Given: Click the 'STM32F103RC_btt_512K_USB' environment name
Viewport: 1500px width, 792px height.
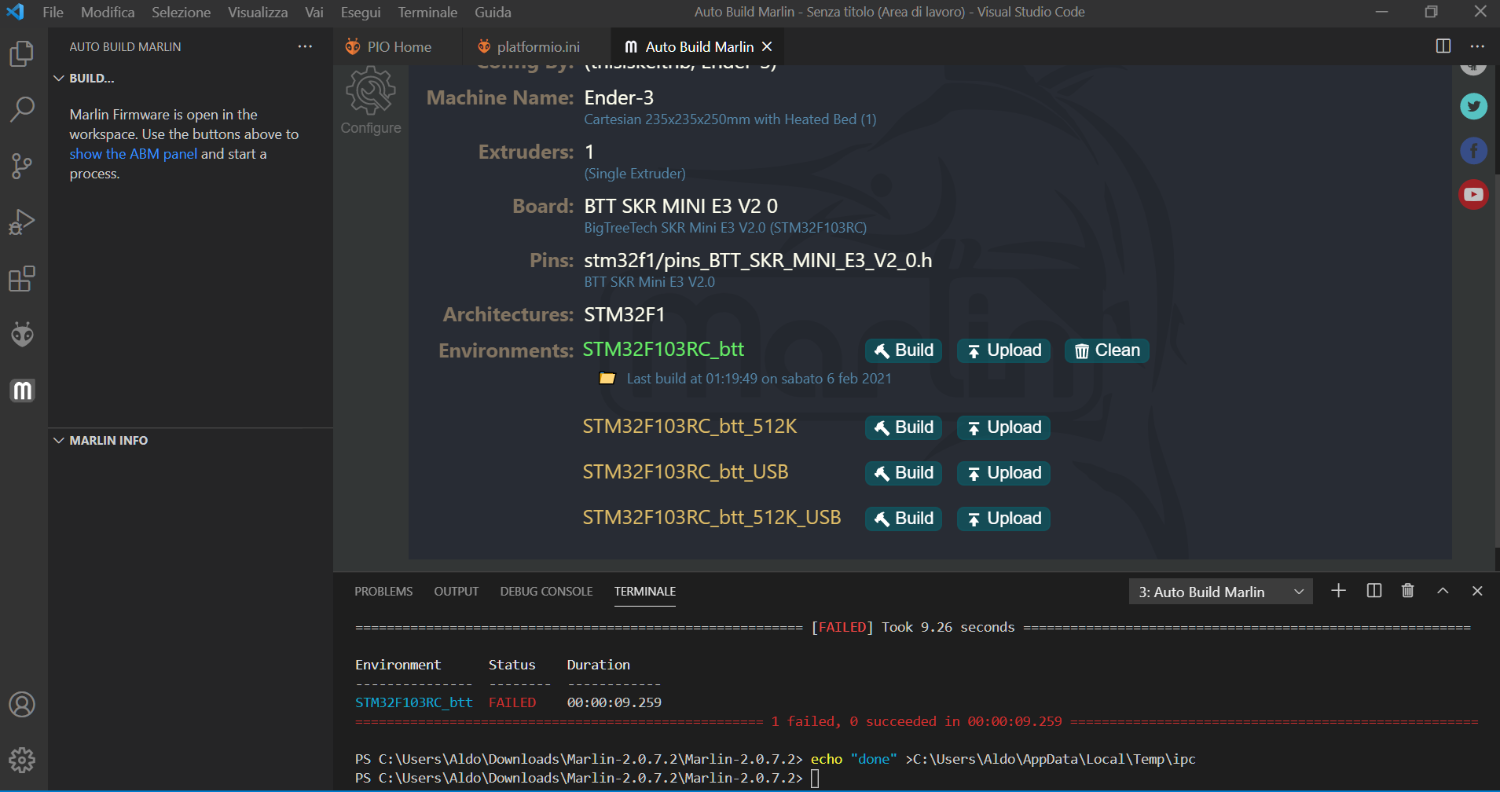Looking at the screenshot, I should coord(712,518).
